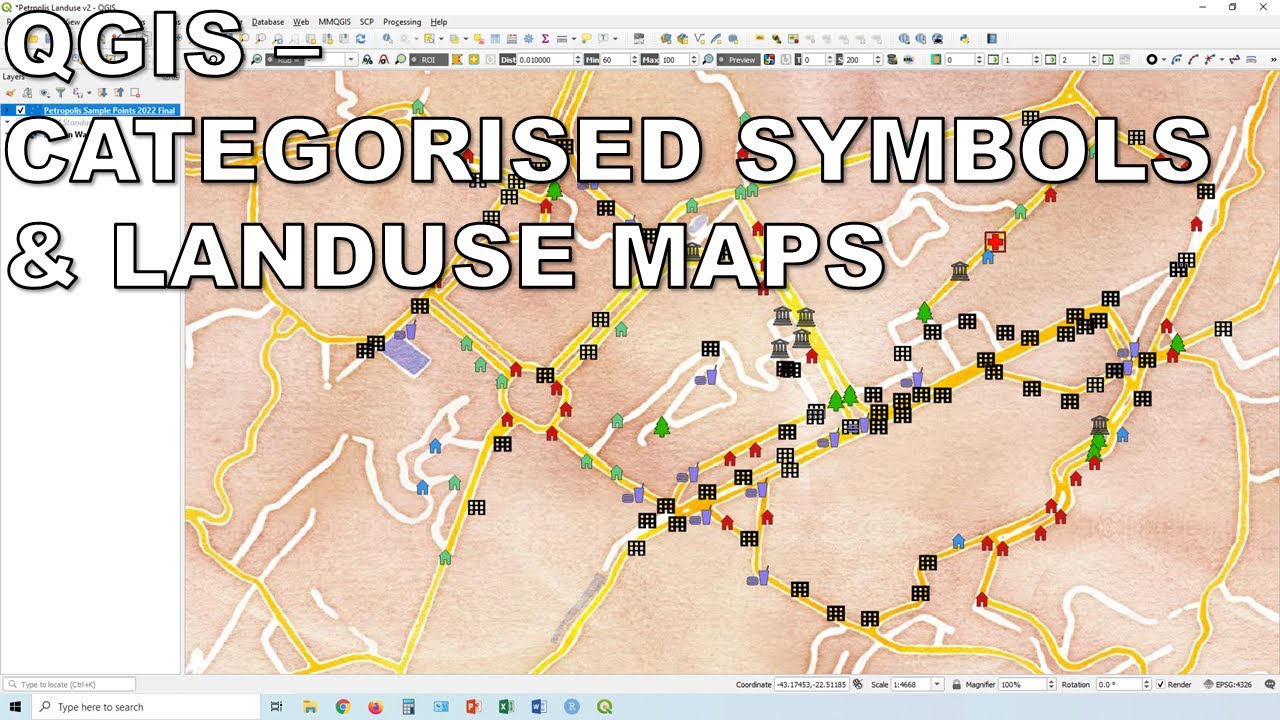Open the Python console icon
Viewport: 1280px width, 720px height.
point(964,38)
